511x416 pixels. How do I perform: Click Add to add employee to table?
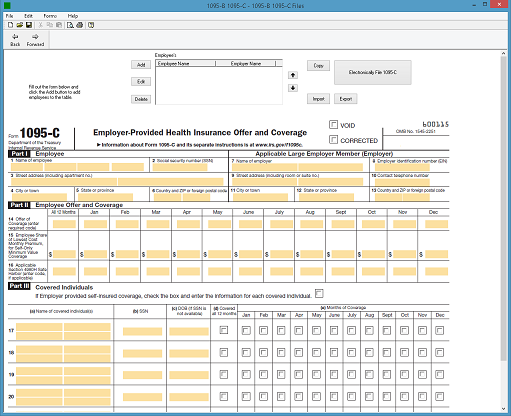pyautogui.click(x=141, y=65)
